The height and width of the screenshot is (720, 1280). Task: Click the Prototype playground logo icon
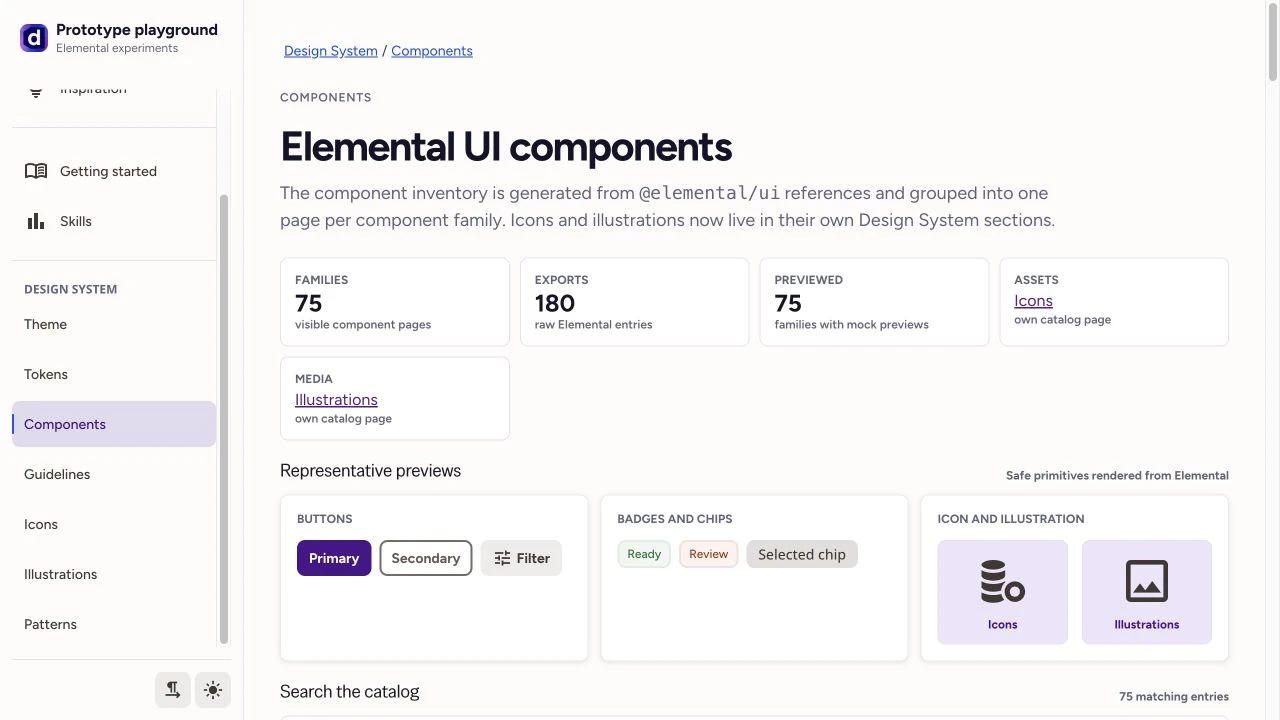point(34,38)
